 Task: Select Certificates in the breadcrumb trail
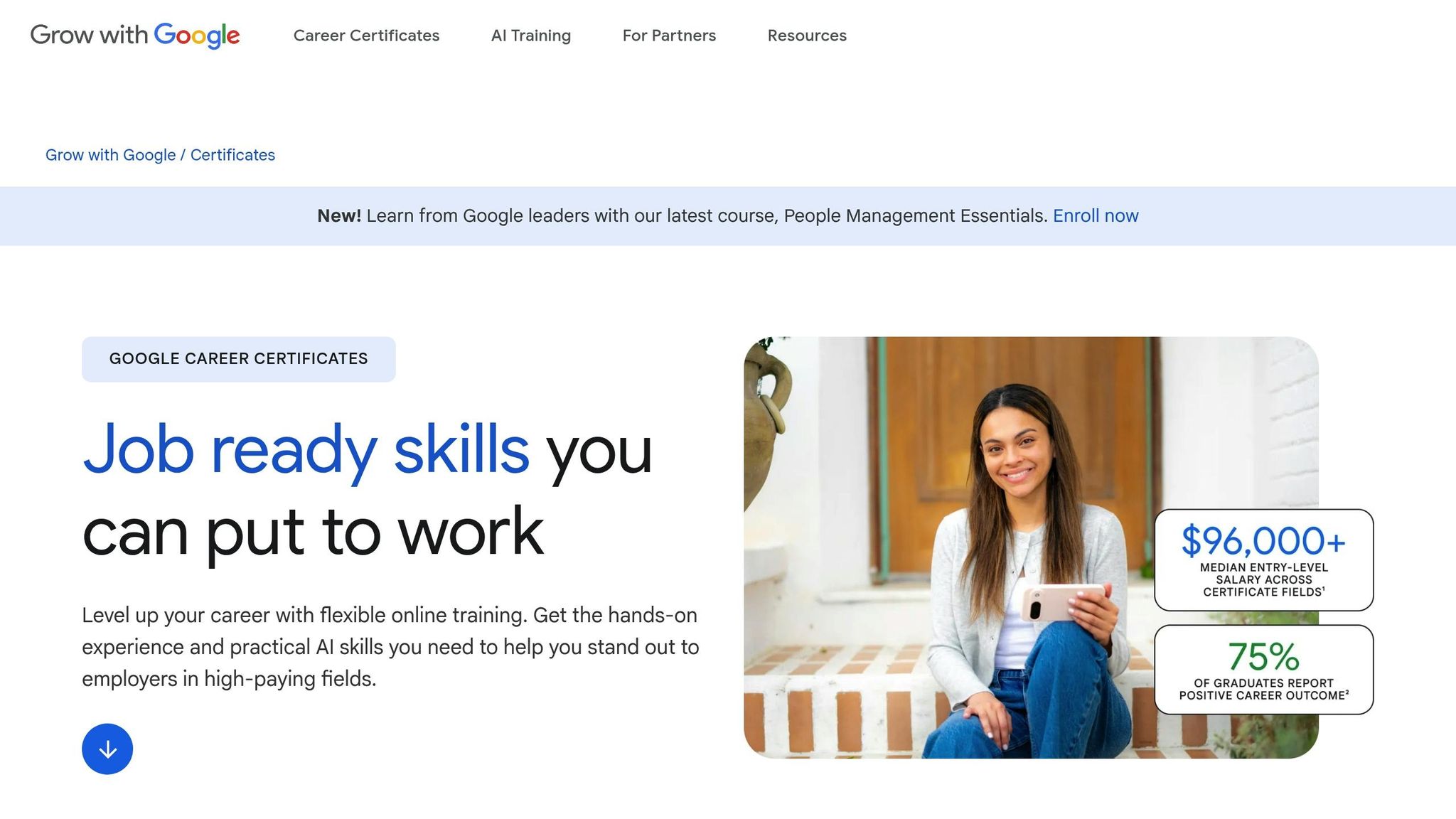pyautogui.click(x=232, y=154)
